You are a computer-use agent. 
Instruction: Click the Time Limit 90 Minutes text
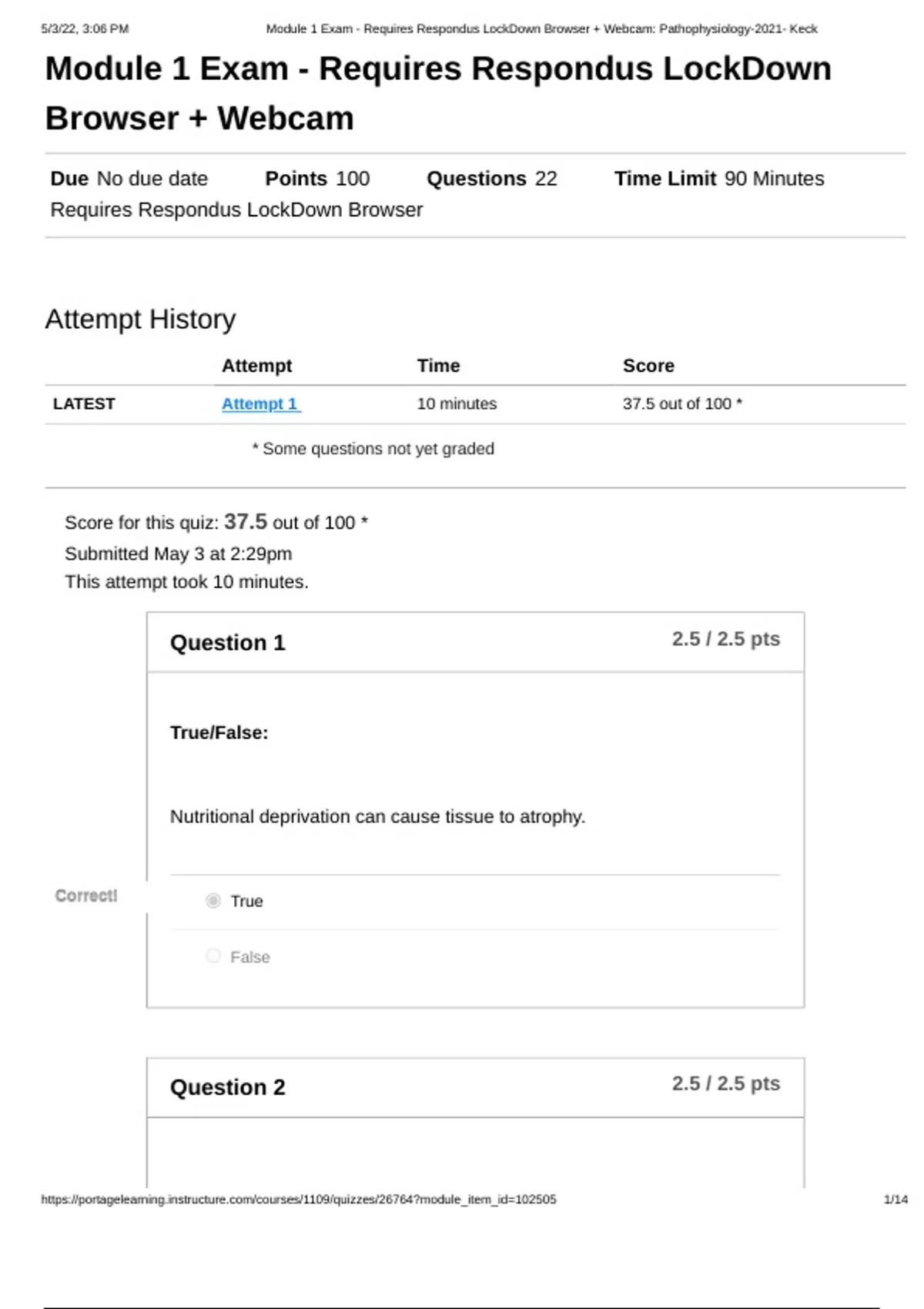[718, 179]
